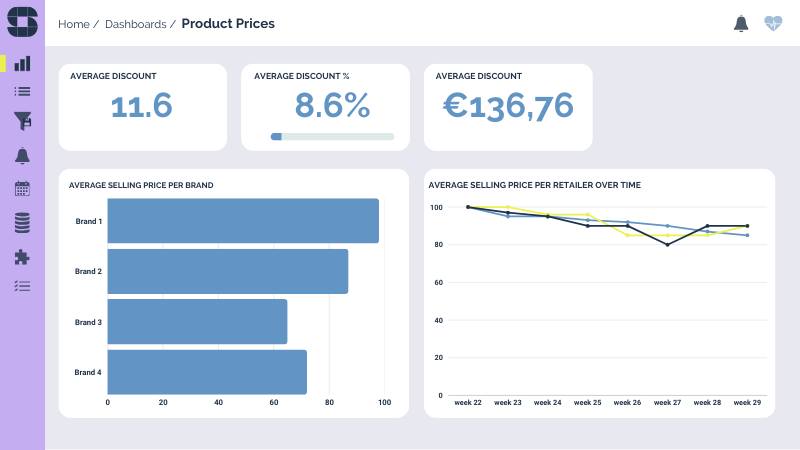Image resolution: width=800 pixels, height=450 pixels.
Task: Click the Average Discount % progress bar
Action: [x=332, y=136]
